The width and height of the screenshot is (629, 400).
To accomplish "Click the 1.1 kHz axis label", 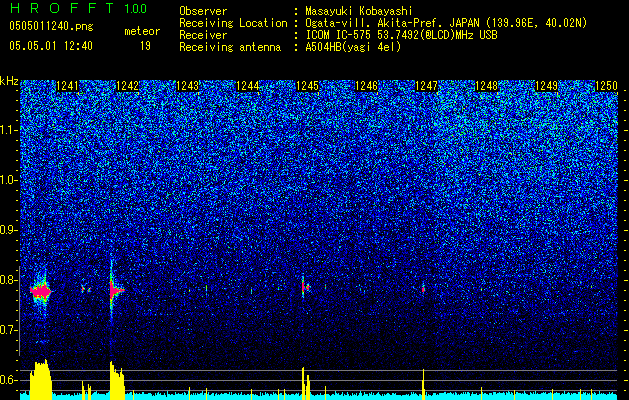I will (x=8, y=130).
